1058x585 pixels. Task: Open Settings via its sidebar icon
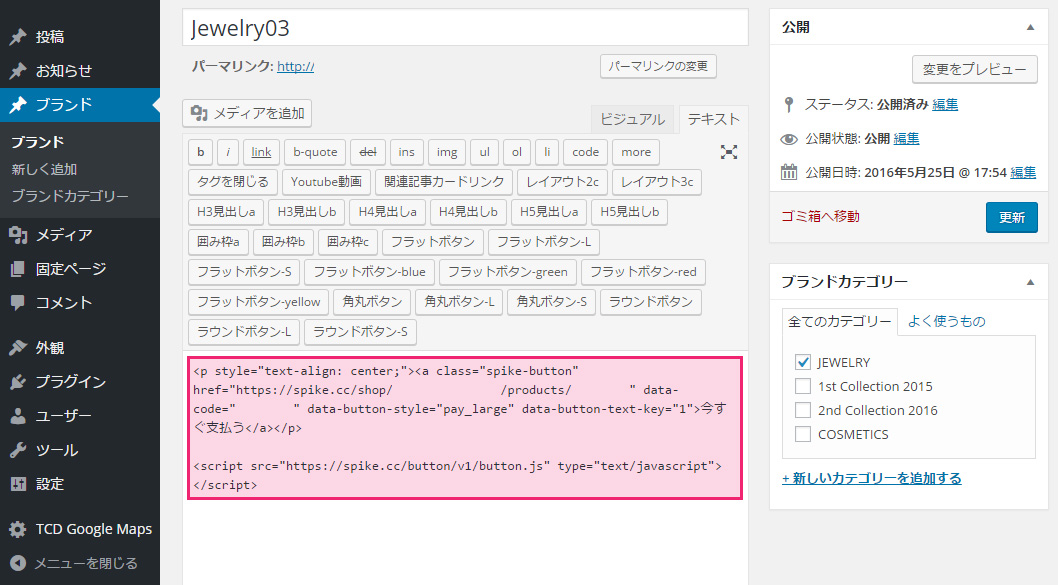[x=18, y=484]
